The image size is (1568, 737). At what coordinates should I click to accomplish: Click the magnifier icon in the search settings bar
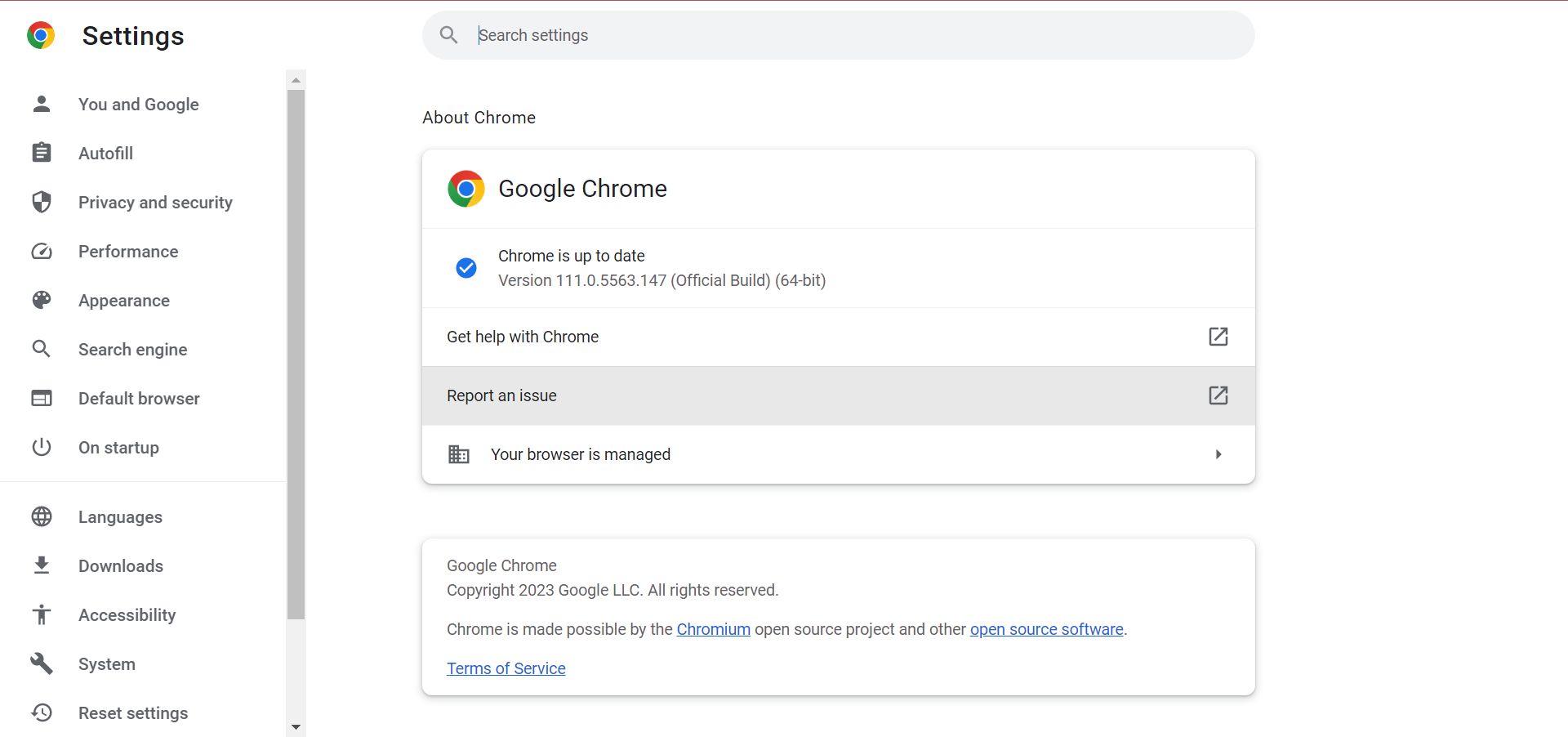point(448,34)
